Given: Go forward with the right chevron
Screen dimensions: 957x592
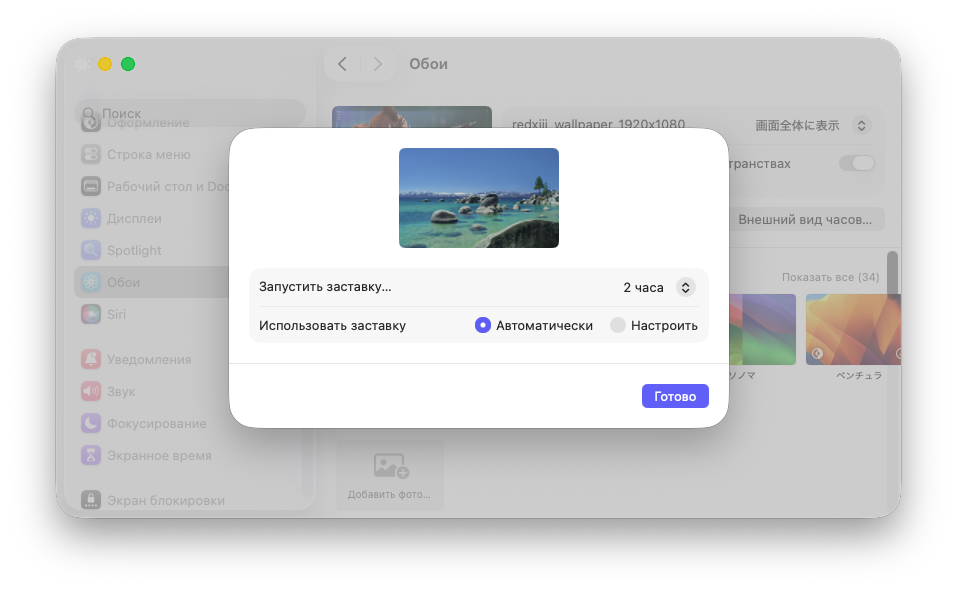Looking at the screenshot, I should pyautogui.click(x=378, y=64).
